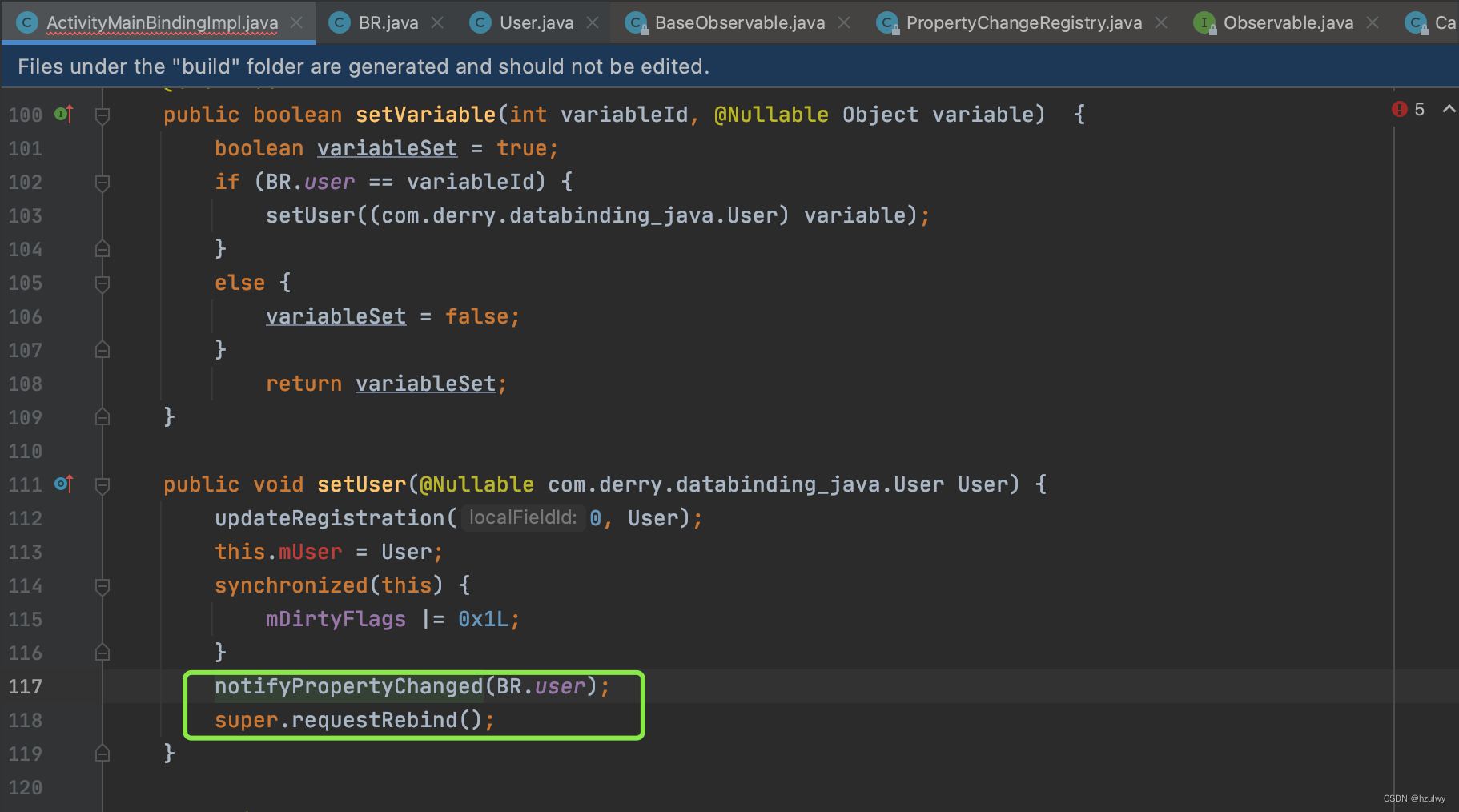
Task: Click the generated-files warning banner
Action: [729, 66]
